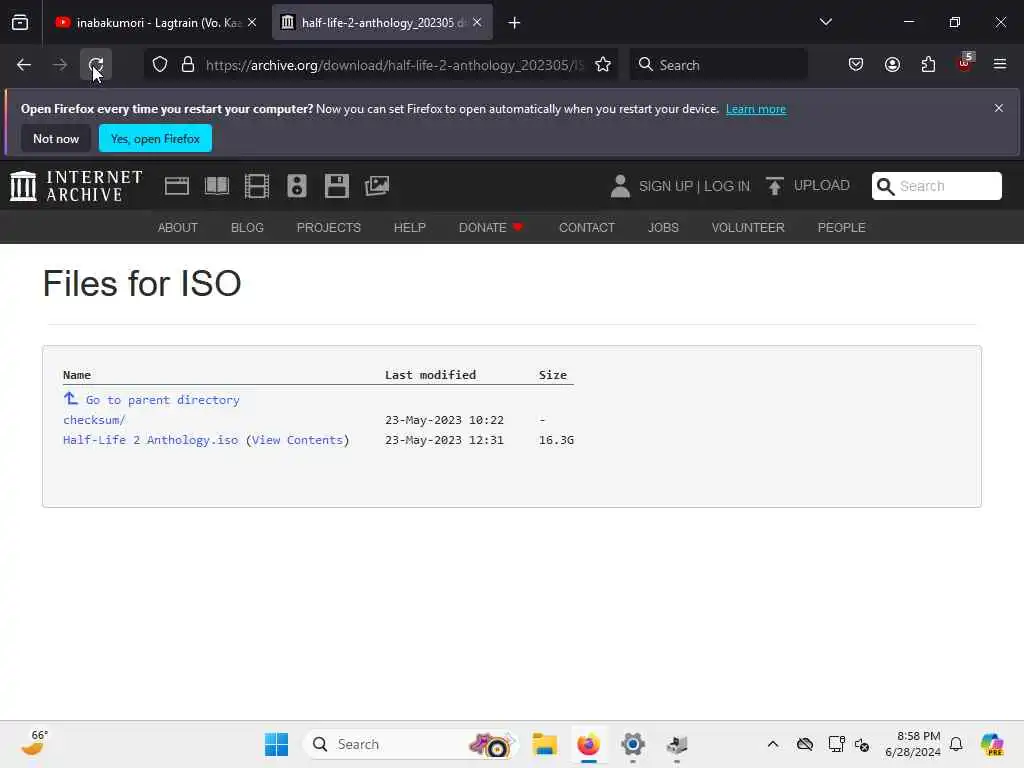Open the Software floppy disk icon

coord(337,186)
